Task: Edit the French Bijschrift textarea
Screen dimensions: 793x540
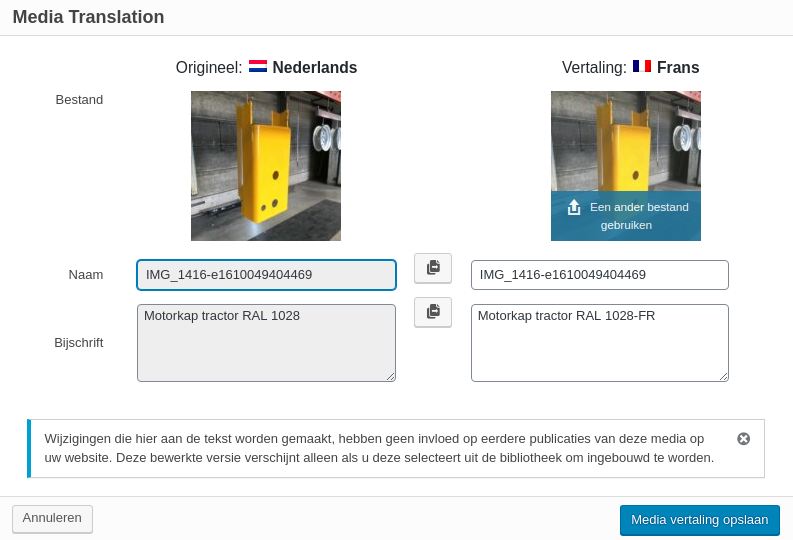Action: (x=599, y=343)
